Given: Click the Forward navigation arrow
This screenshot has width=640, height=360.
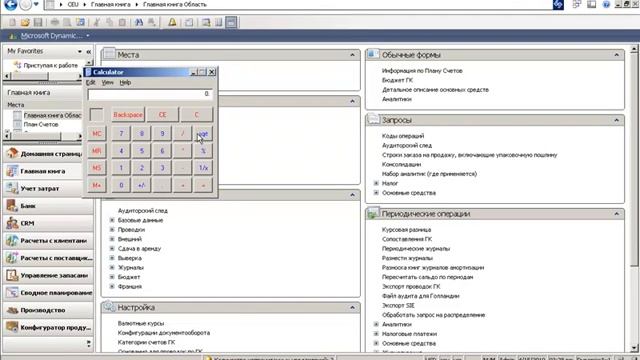Looking at the screenshot, I should [25, 4].
